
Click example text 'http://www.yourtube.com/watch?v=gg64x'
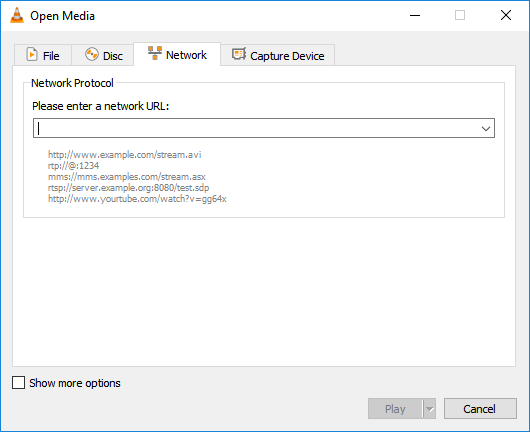pos(137,199)
